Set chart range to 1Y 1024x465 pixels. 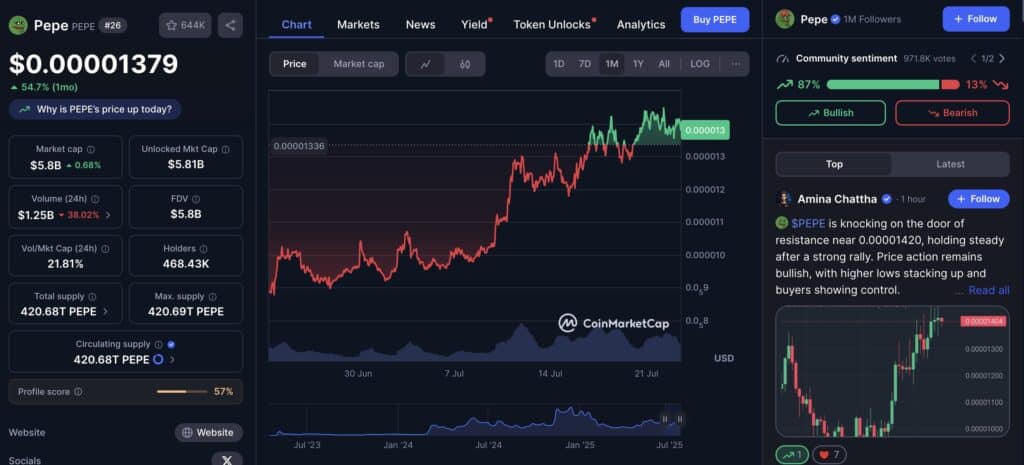coord(638,64)
